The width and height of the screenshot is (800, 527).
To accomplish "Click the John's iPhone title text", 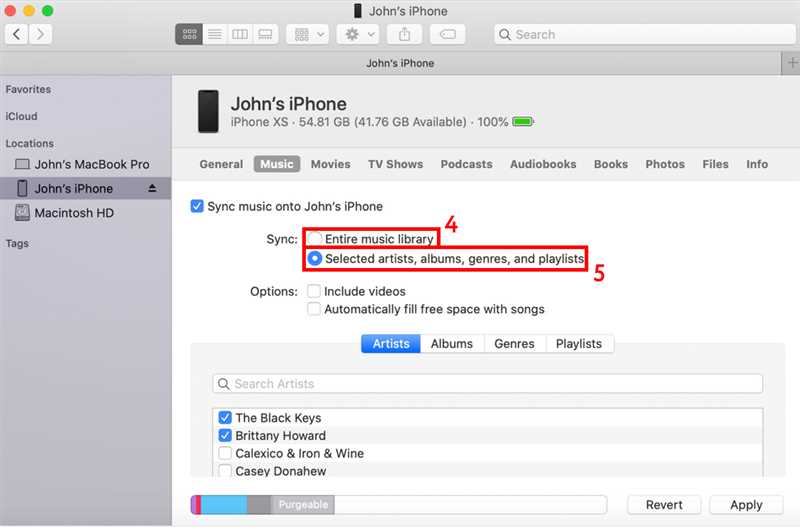I will coord(289,104).
